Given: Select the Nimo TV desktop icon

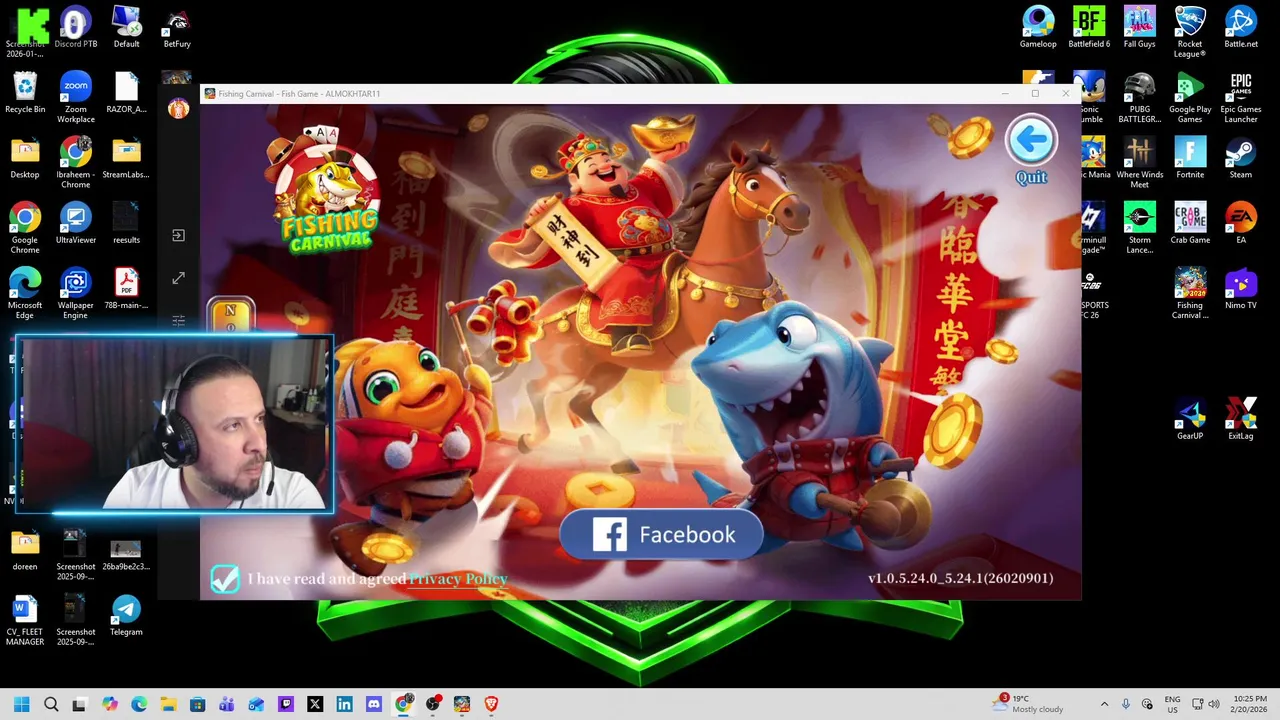Looking at the screenshot, I should (1241, 288).
